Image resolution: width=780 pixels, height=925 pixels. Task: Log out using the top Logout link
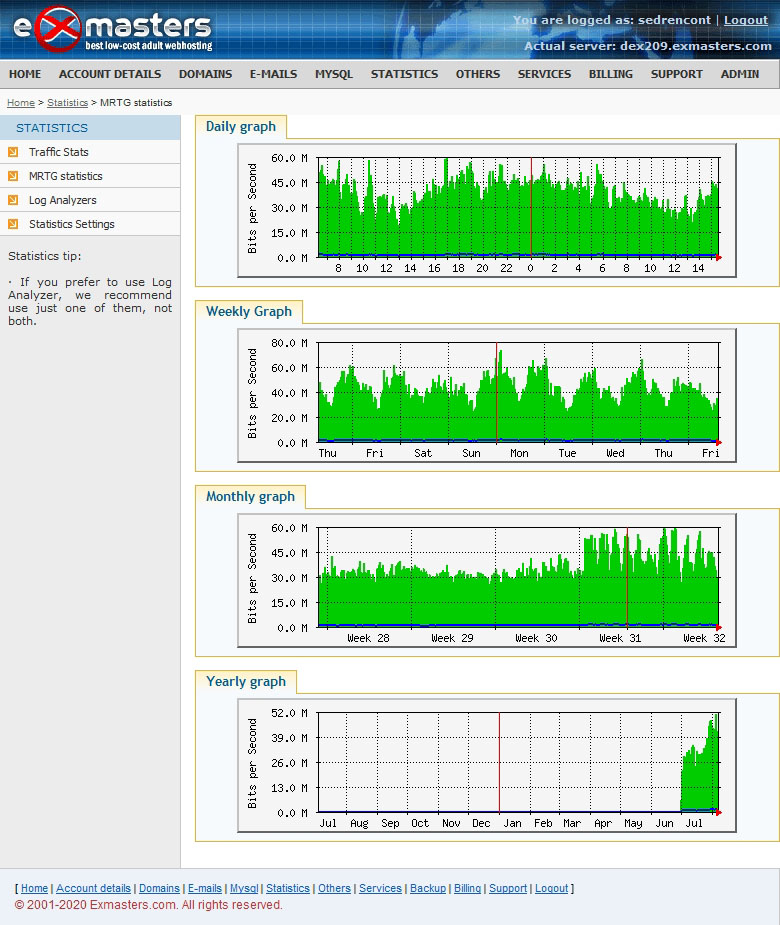click(746, 20)
